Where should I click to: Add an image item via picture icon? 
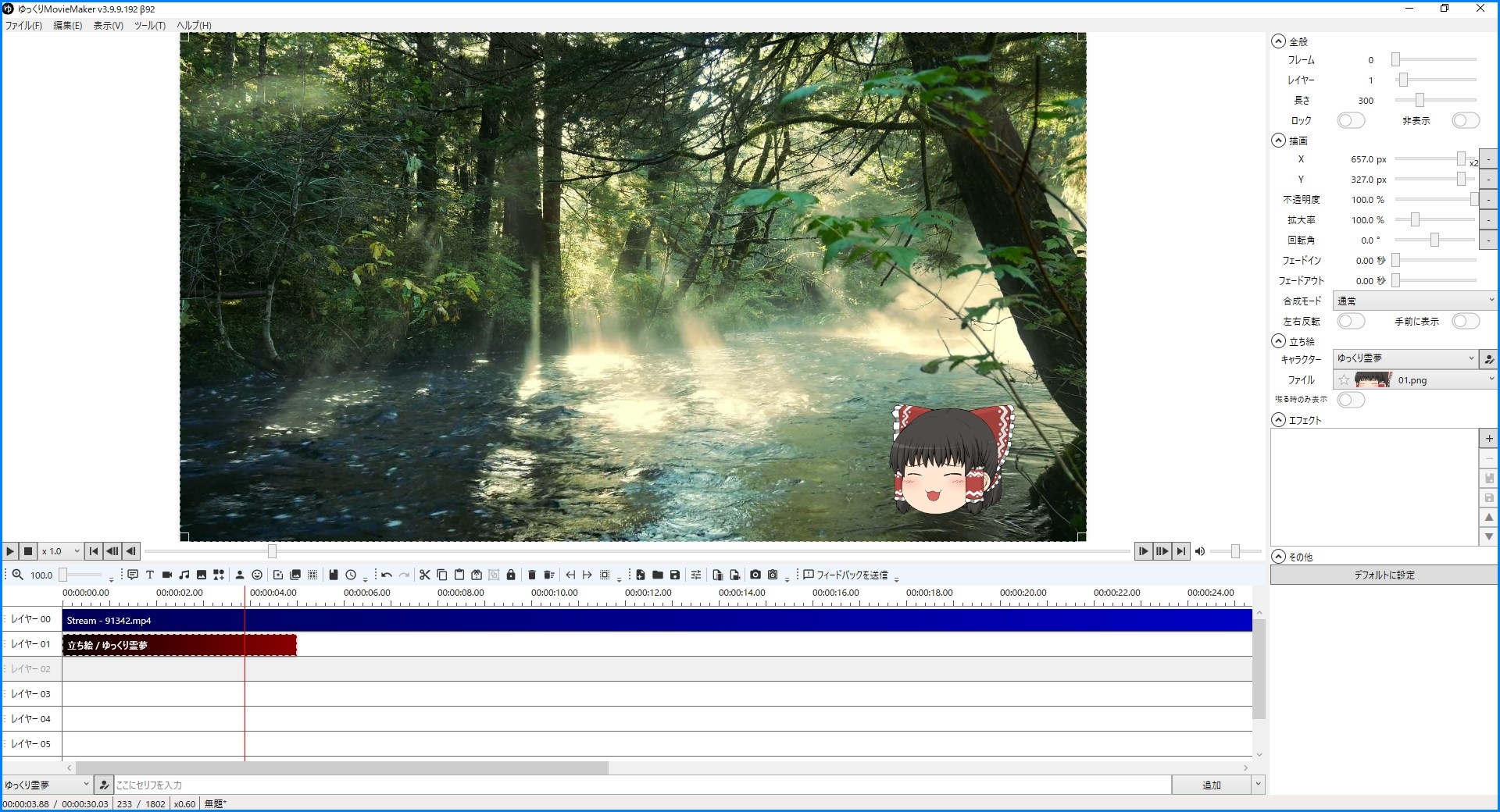[202, 575]
